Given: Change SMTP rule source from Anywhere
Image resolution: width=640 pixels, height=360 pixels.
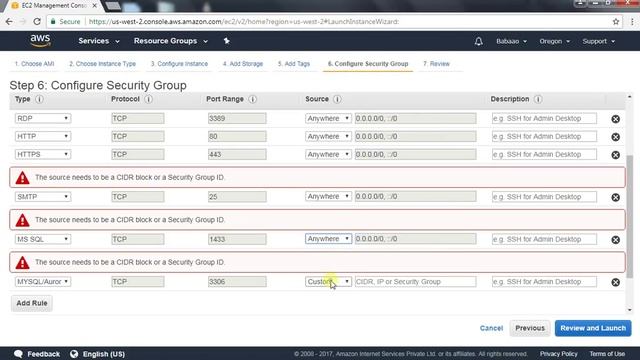Looking at the screenshot, I should [328, 197].
